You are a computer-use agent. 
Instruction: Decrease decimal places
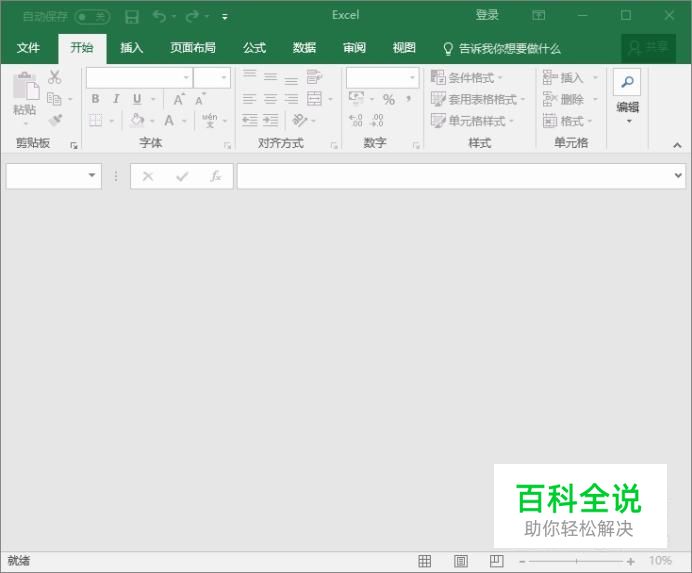377,120
